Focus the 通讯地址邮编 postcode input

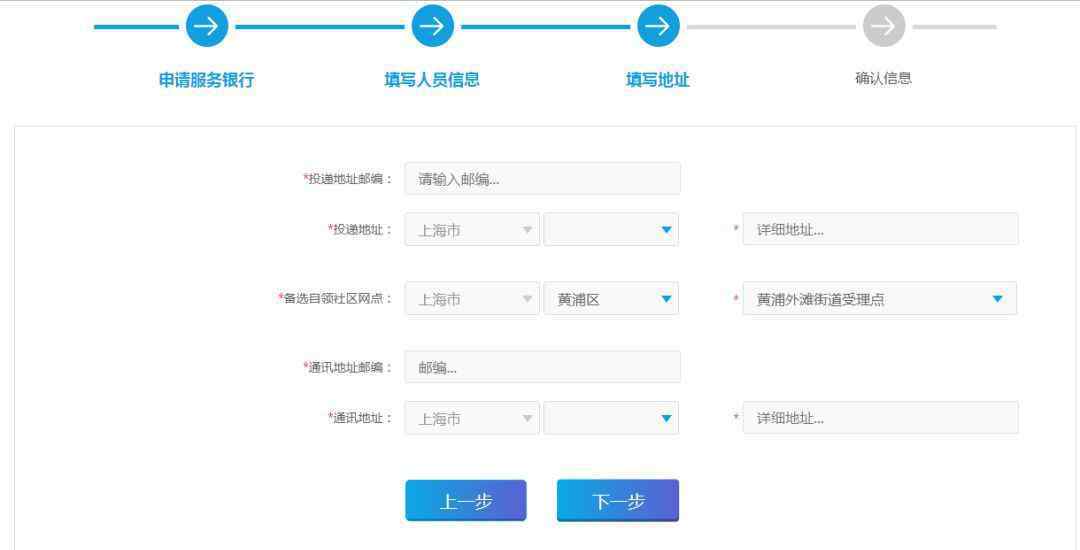[543, 367]
